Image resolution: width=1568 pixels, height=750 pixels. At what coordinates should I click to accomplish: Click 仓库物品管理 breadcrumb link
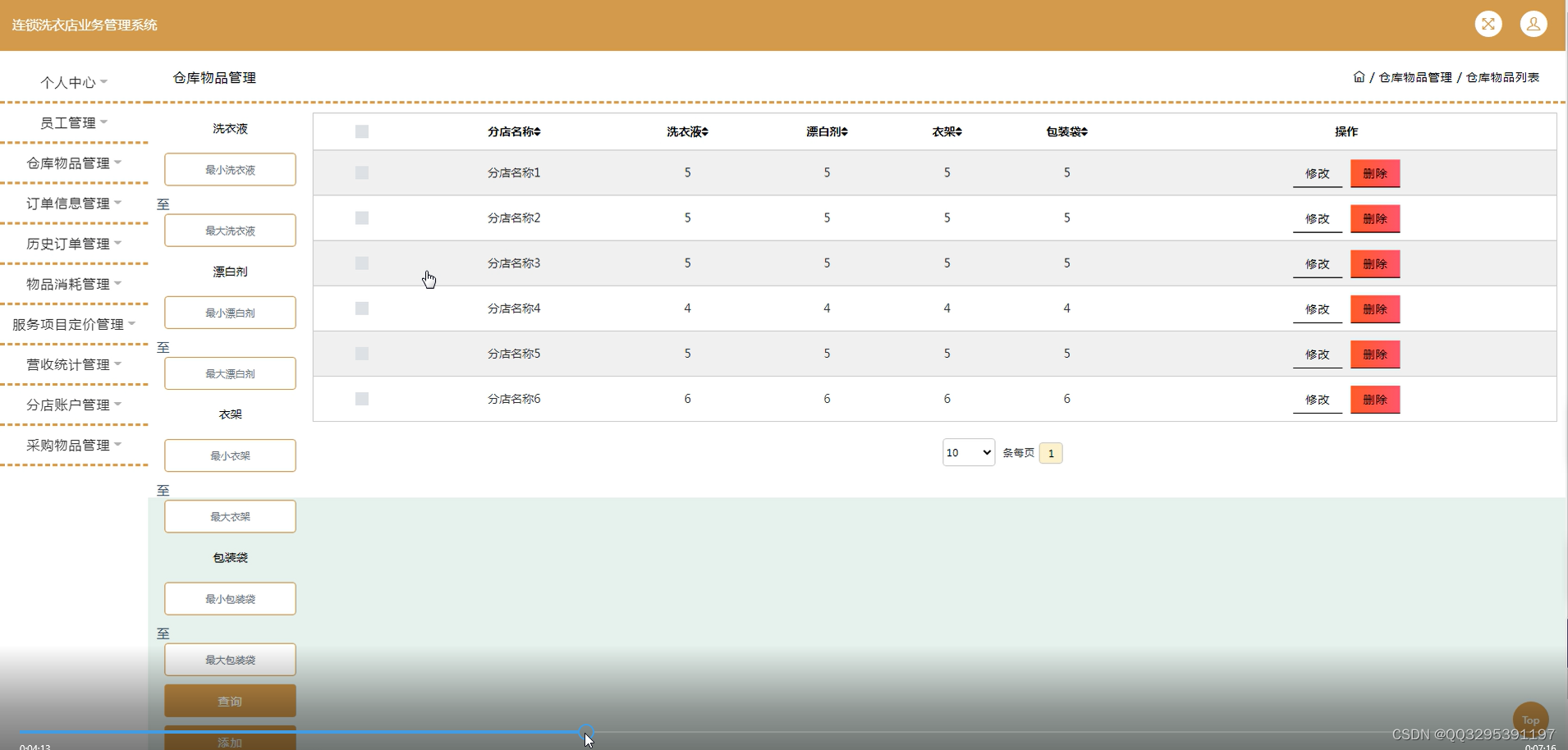click(x=1415, y=77)
